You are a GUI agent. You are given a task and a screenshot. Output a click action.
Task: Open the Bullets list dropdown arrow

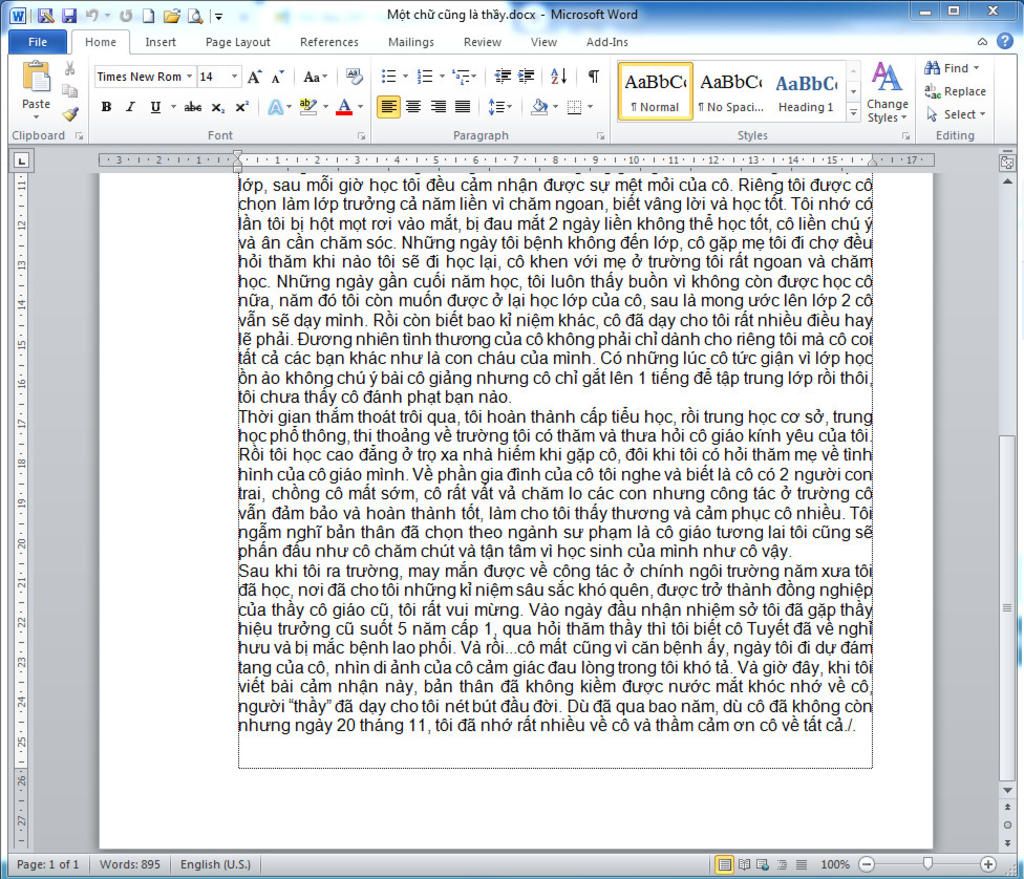(x=406, y=76)
